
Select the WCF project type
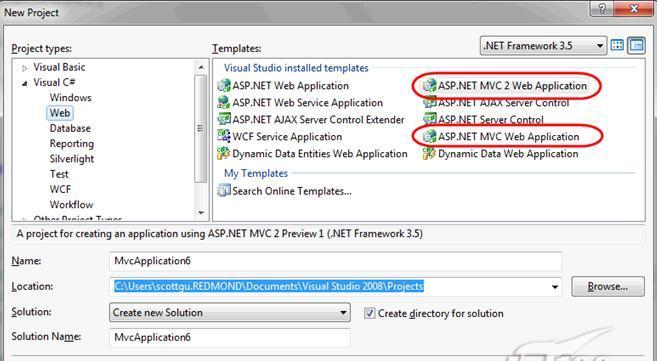coord(60,189)
